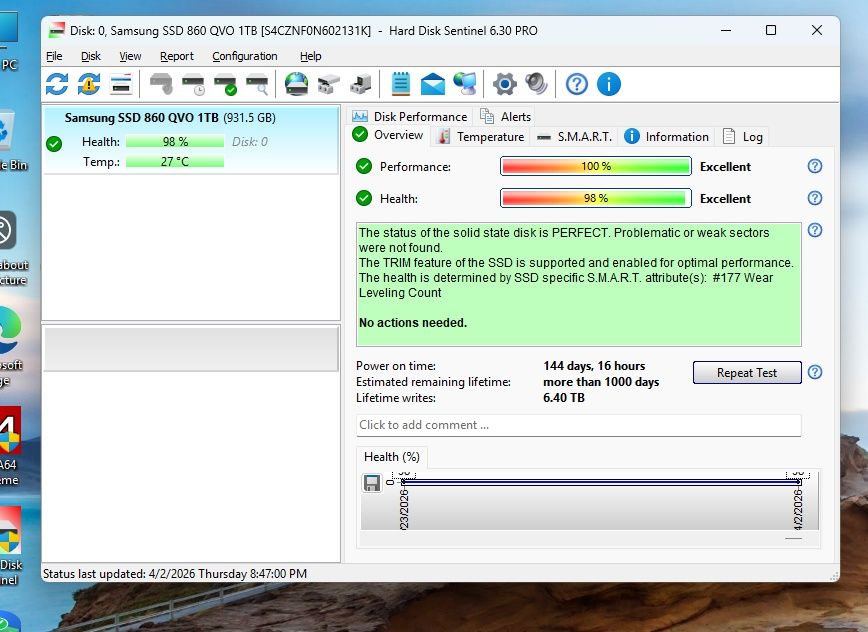Click the Refresh disk information icon
Screen dimensions: 868x632
[x=57, y=84]
